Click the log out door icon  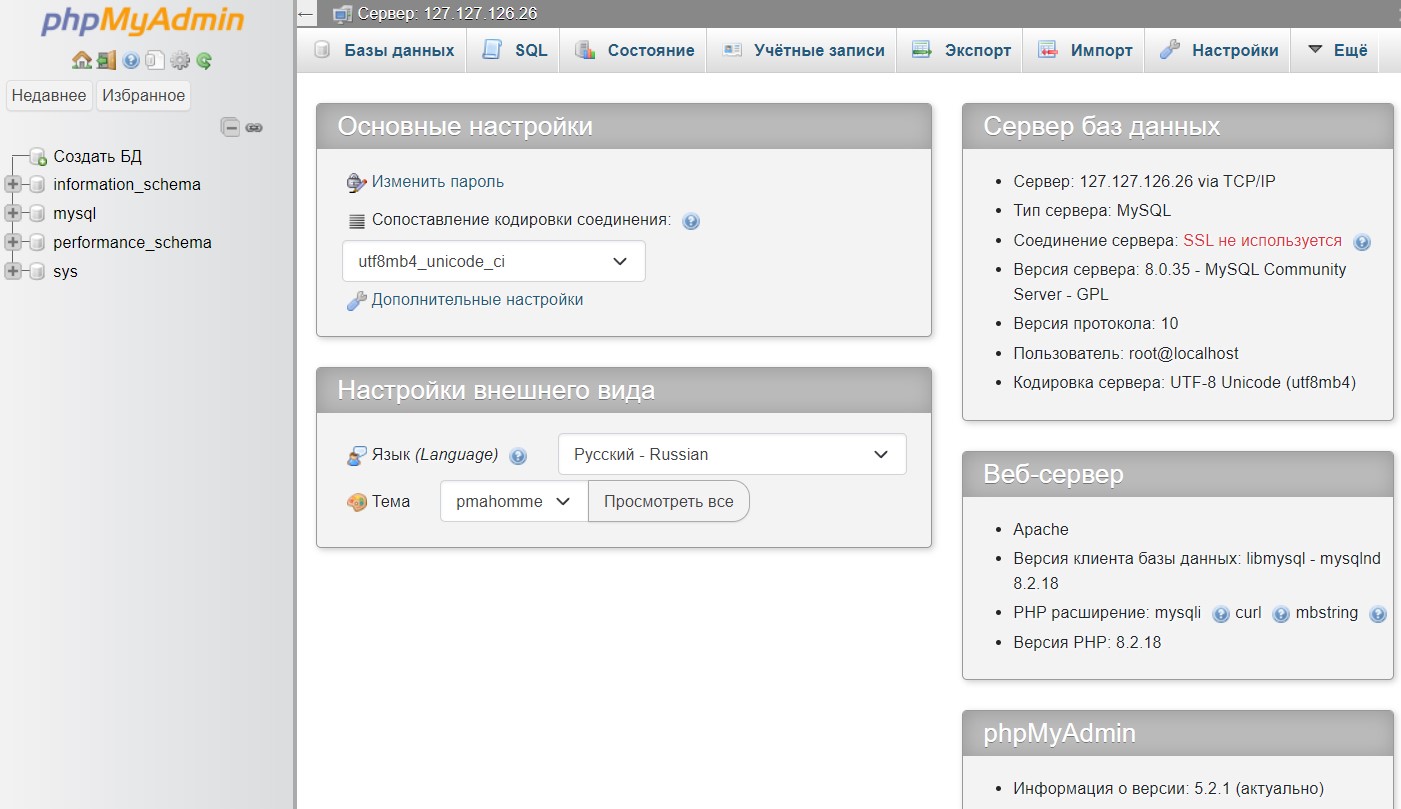(x=106, y=61)
